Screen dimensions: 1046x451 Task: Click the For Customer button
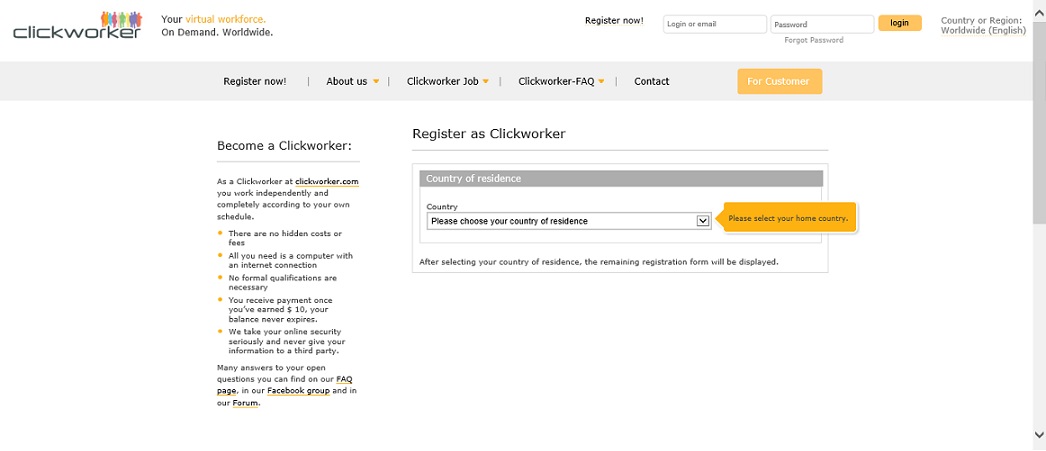point(779,81)
